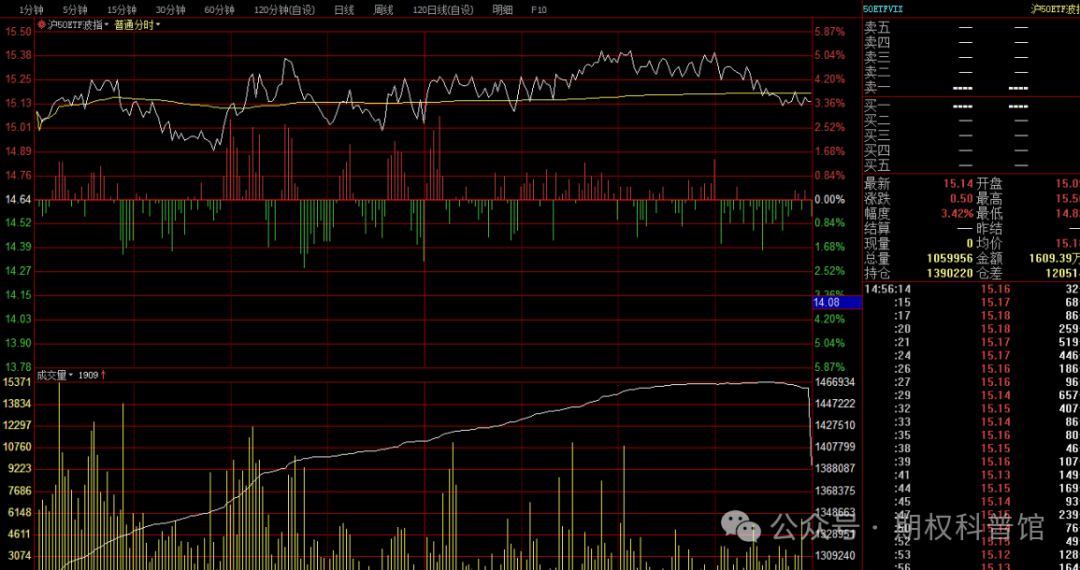Open the 60分钟 chart tab
Screen dimensions: 1080x570
[219, 9]
